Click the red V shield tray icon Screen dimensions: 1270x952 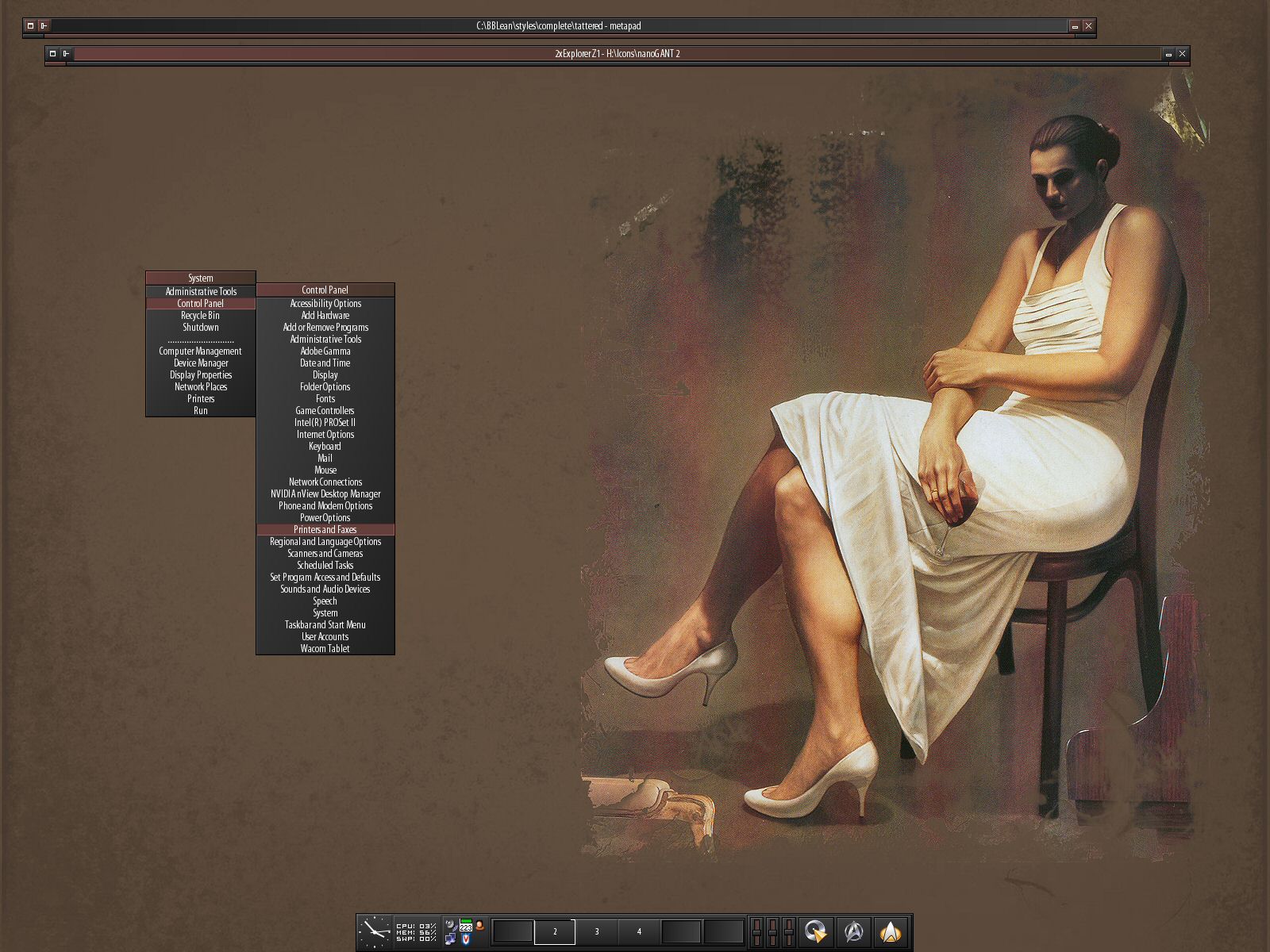pos(466,939)
